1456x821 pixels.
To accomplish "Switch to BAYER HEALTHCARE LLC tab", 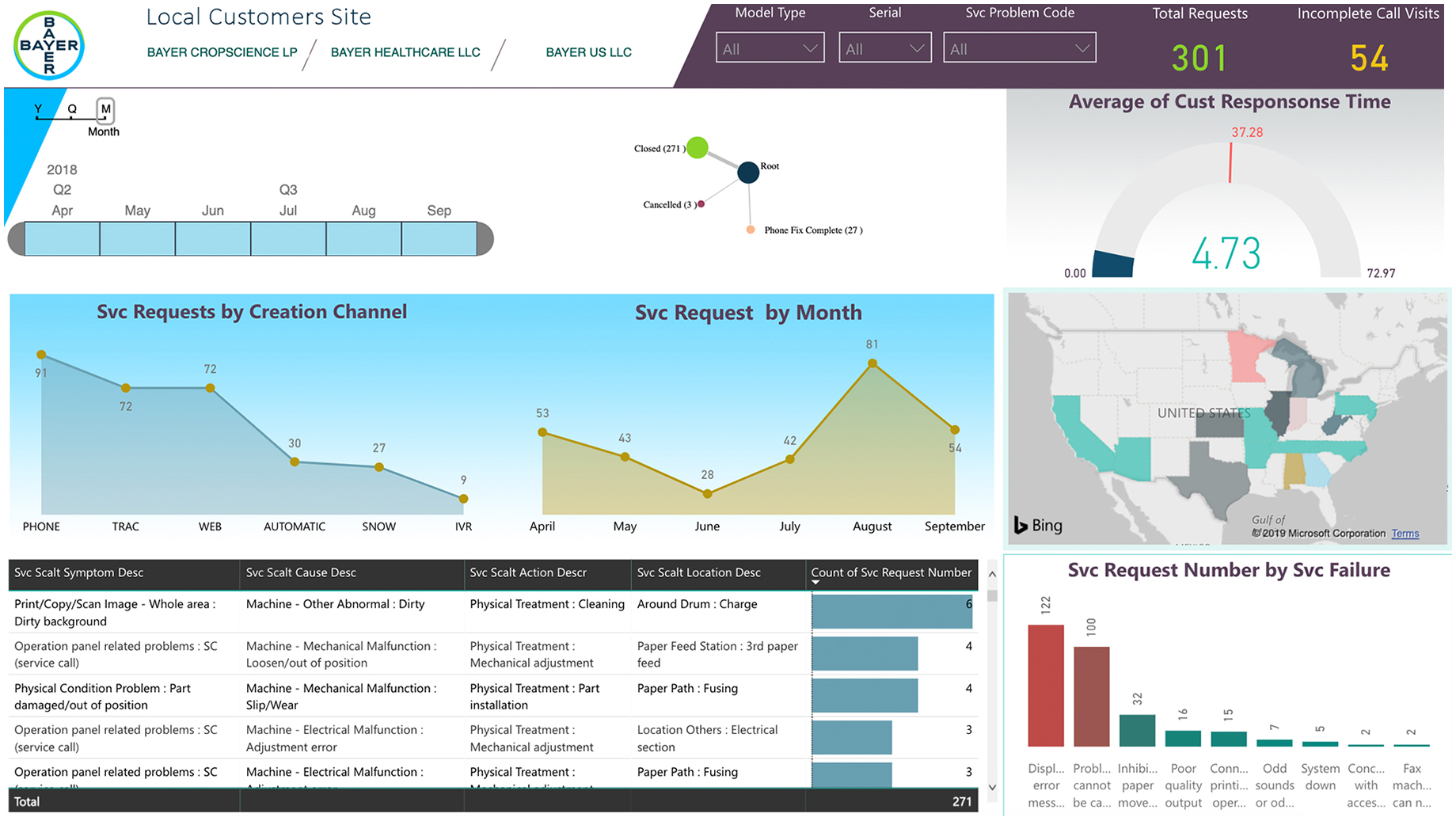I will point(405,52).
